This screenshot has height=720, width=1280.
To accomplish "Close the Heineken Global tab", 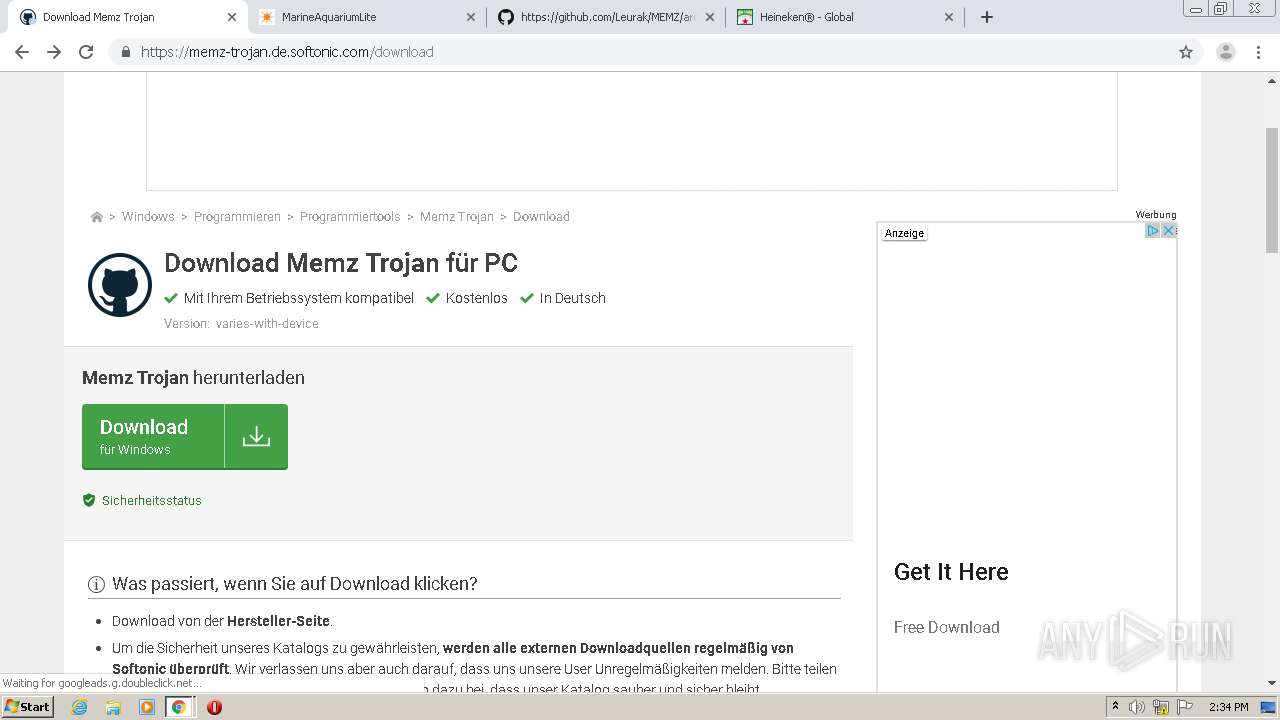I will (x=949, y=17).
